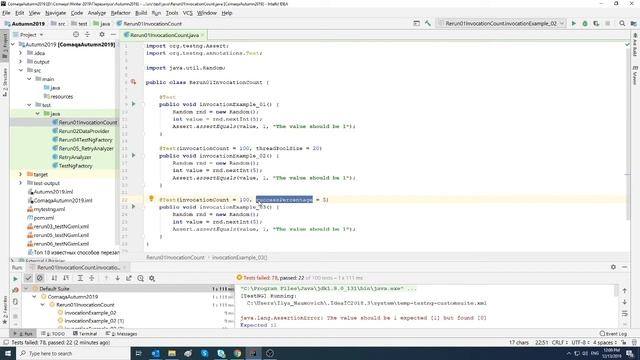640x360 pixels.
Task: Open the Event Log button
Action: tap(613, 333)
